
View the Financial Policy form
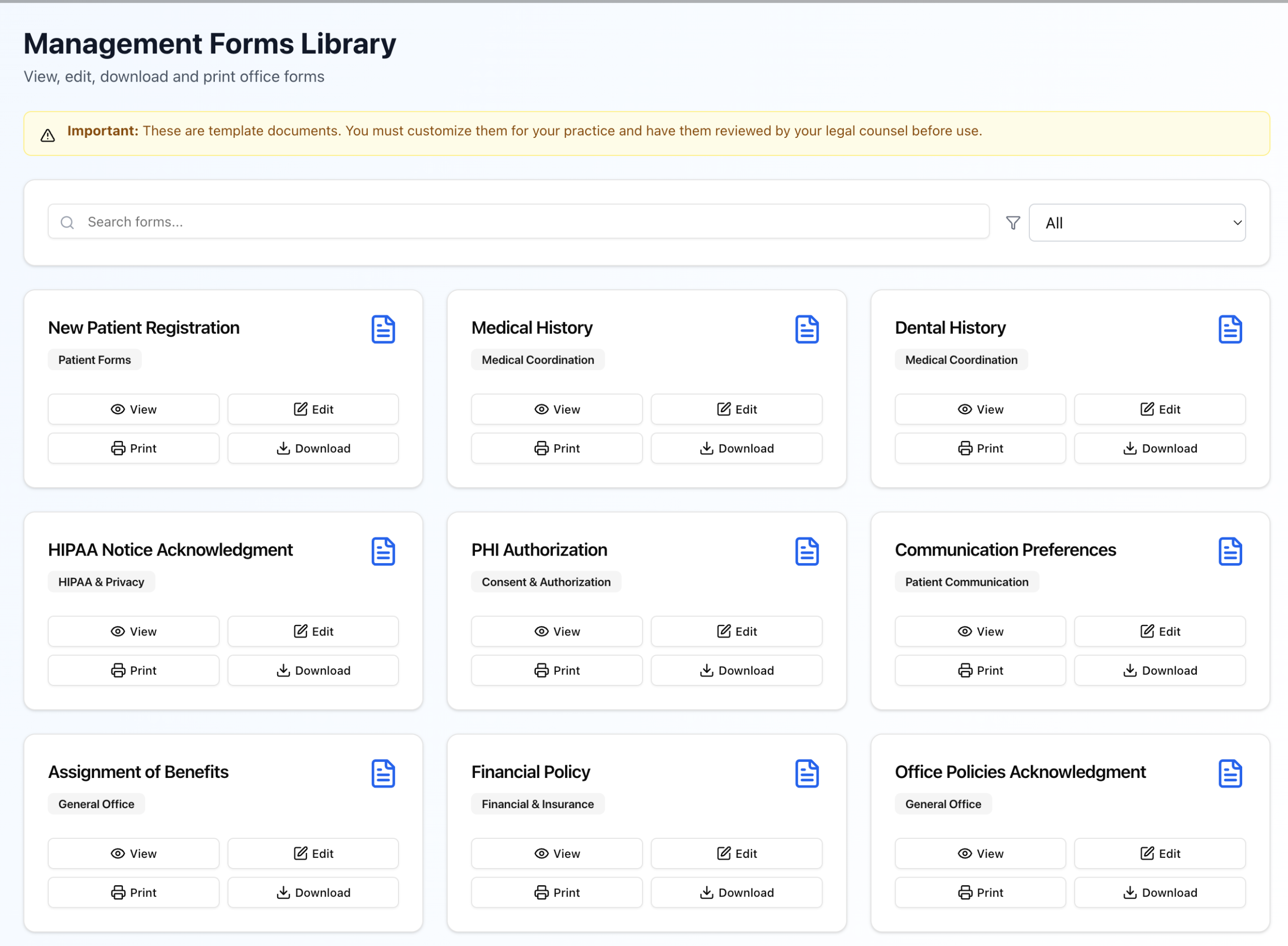pyautogui.click(x=557, y=853)
